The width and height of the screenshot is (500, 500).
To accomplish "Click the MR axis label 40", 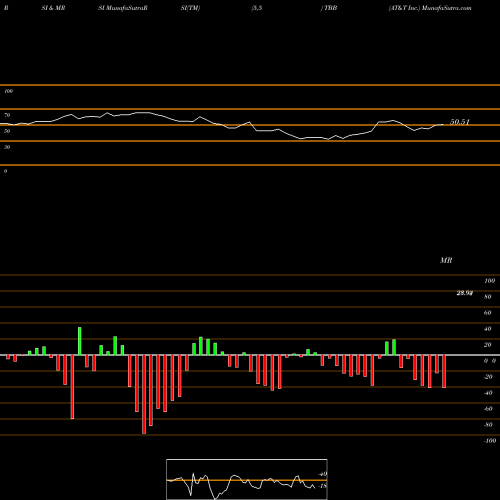I will [x=488, y=329].
